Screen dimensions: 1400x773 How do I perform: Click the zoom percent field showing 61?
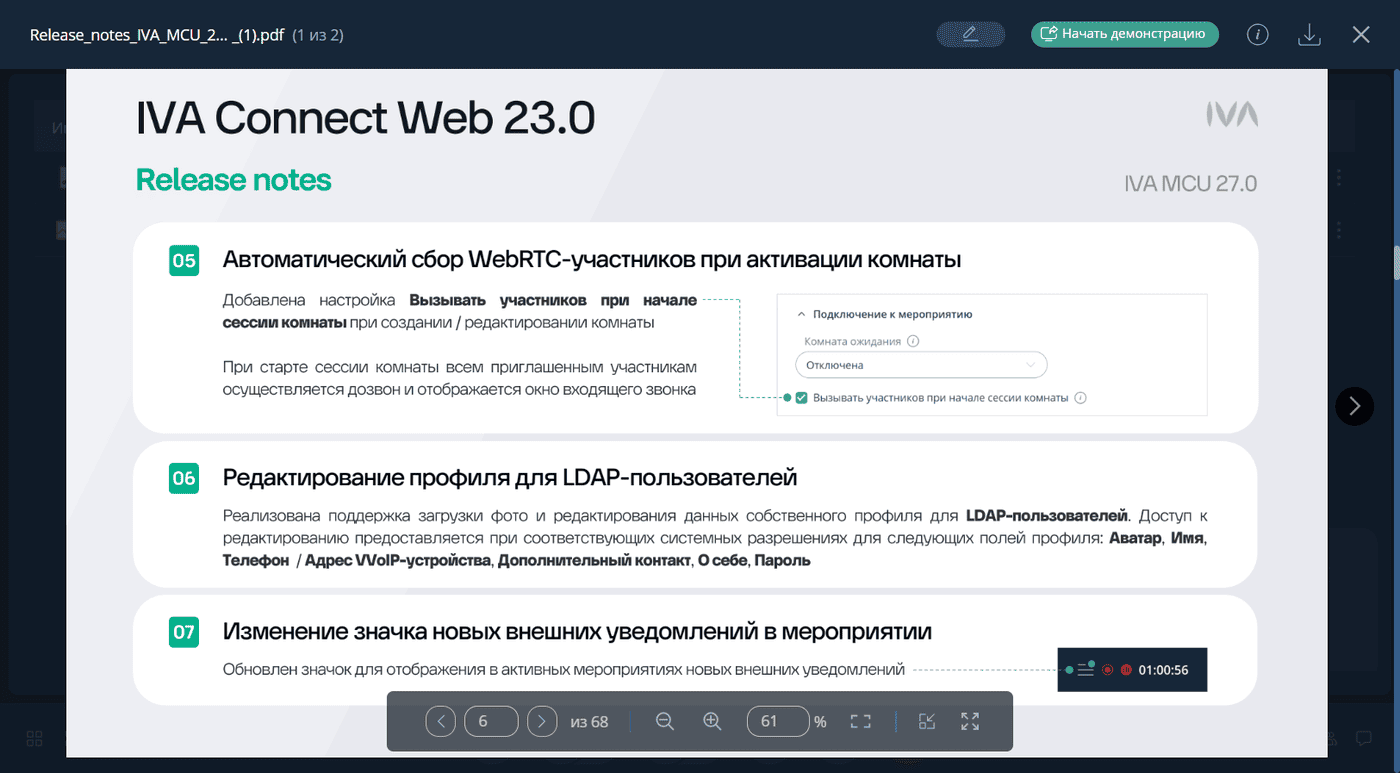777,721
